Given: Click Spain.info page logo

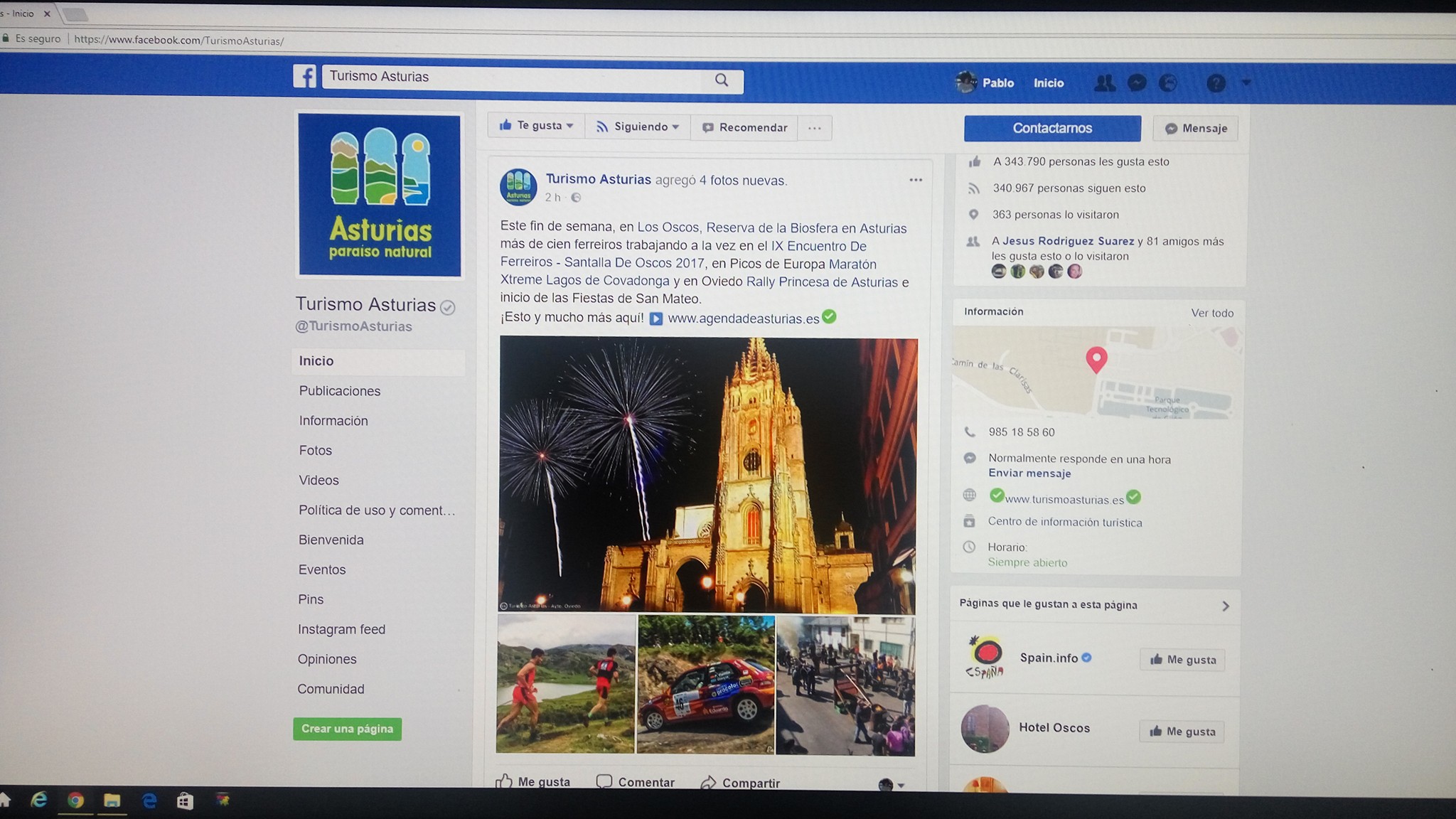Looking at the screenshot, I should (x=985, y=657).
